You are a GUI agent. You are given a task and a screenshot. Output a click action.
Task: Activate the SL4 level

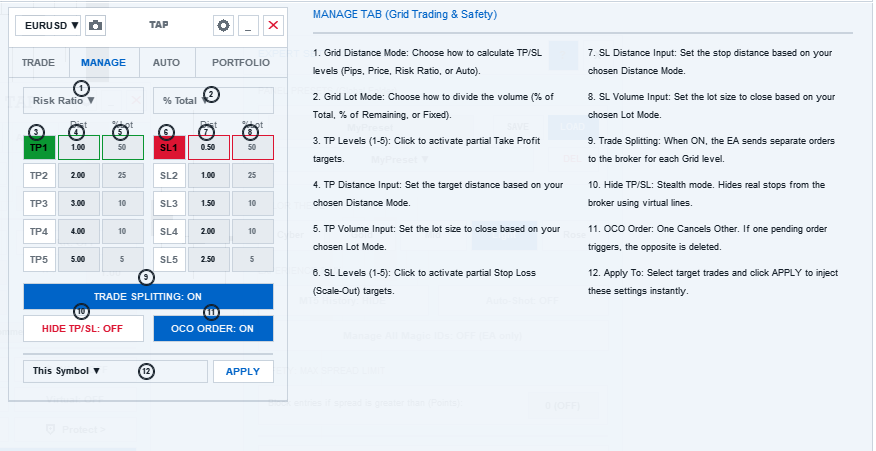169,231
